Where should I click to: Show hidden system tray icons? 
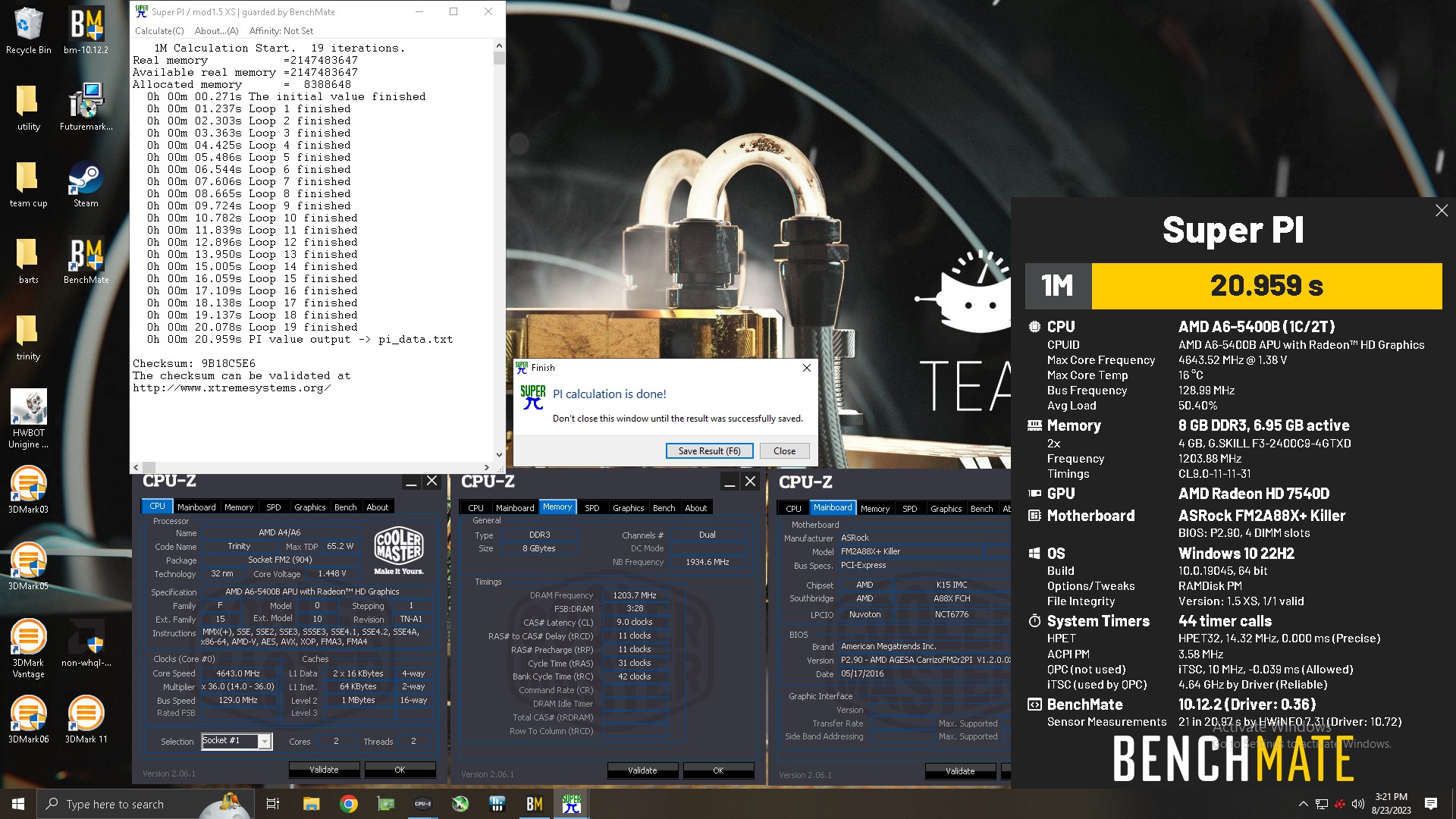click(1303, 804)
